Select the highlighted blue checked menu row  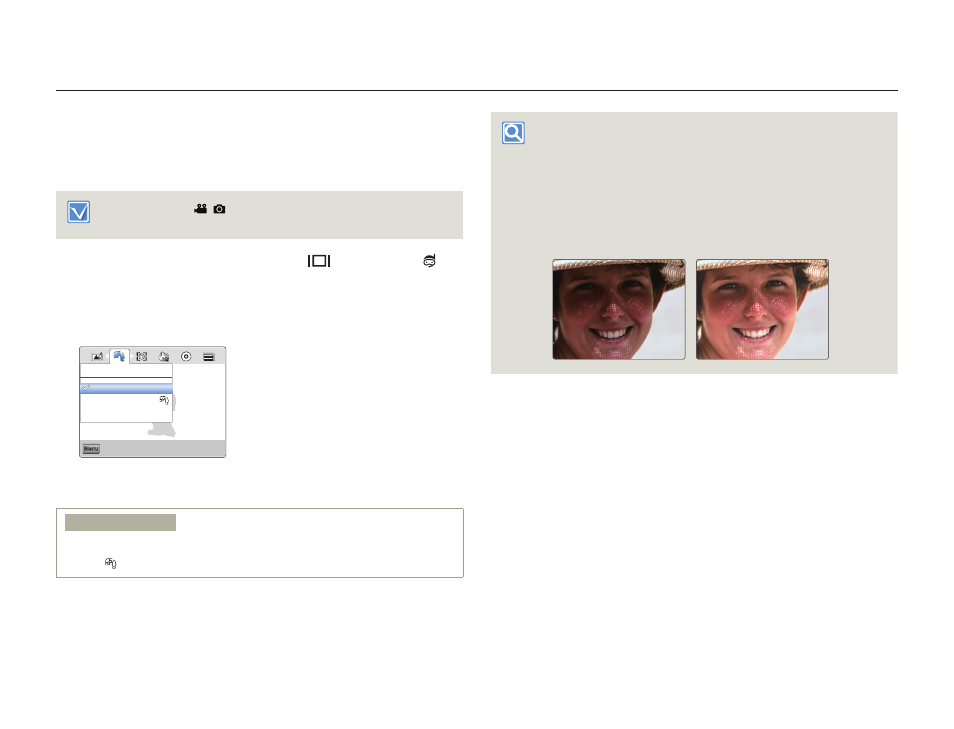127,388
